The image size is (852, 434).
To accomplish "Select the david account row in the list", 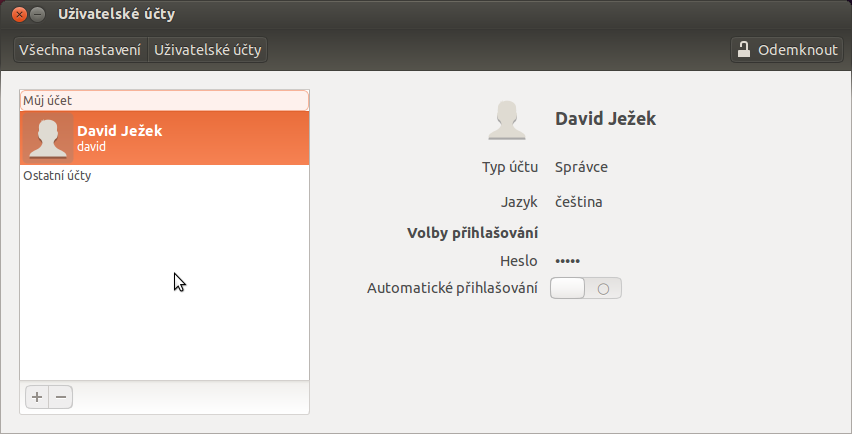I will [165, 138].
